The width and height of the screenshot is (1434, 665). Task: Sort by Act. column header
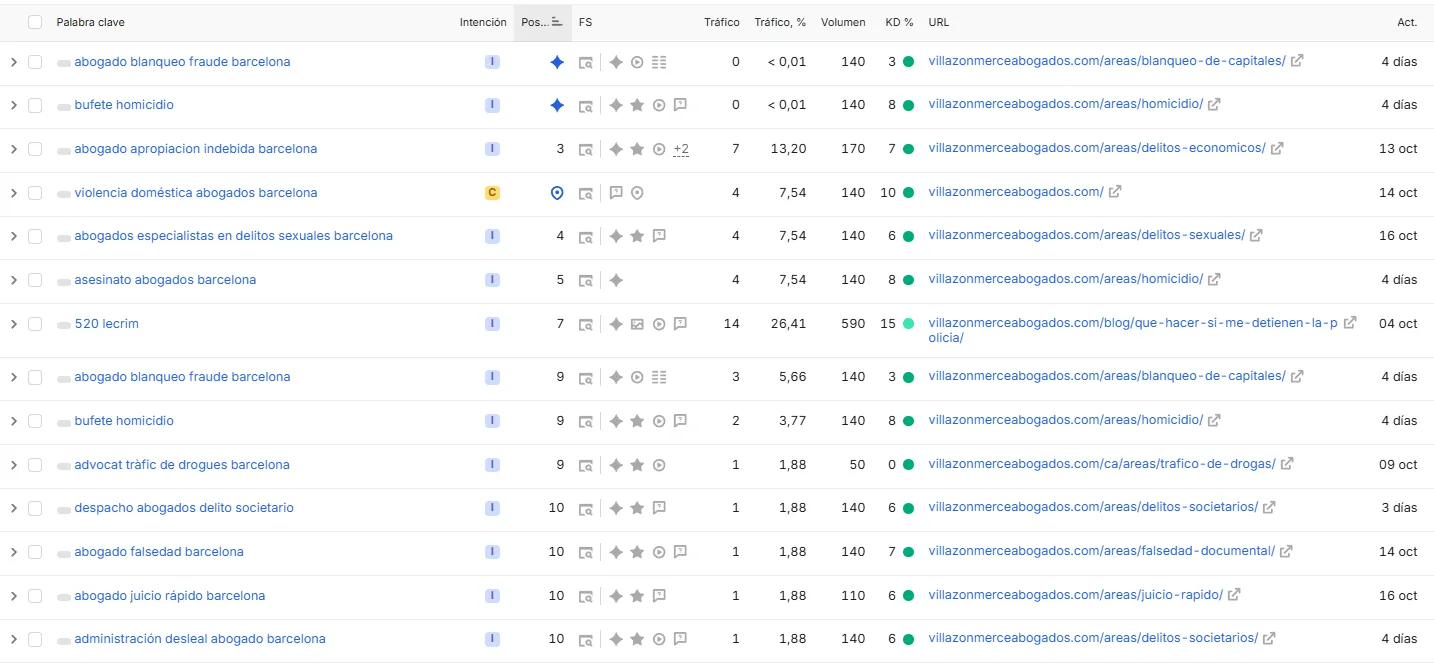1407,22
